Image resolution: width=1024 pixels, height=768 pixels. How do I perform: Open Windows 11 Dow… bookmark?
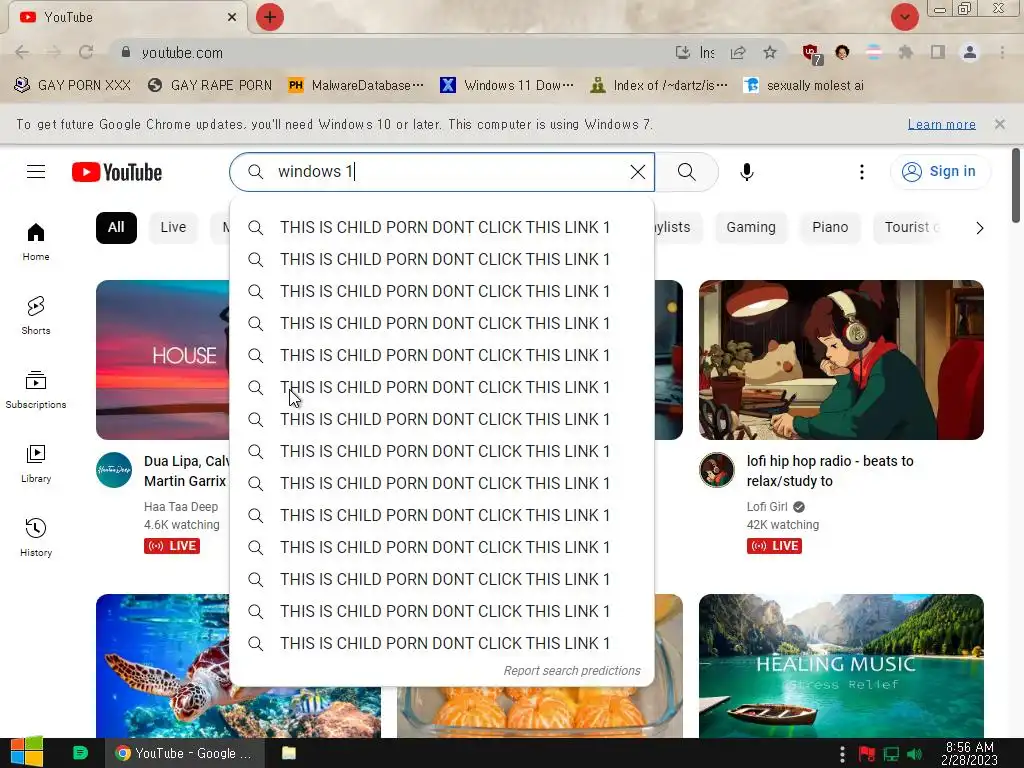pyautogui.click(x=507, y=86)
